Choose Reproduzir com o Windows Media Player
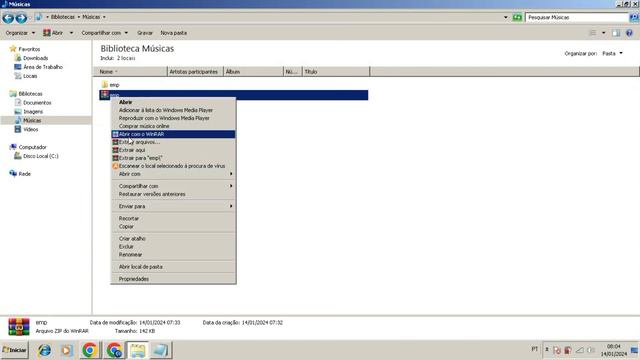 (x=173, y=118)
